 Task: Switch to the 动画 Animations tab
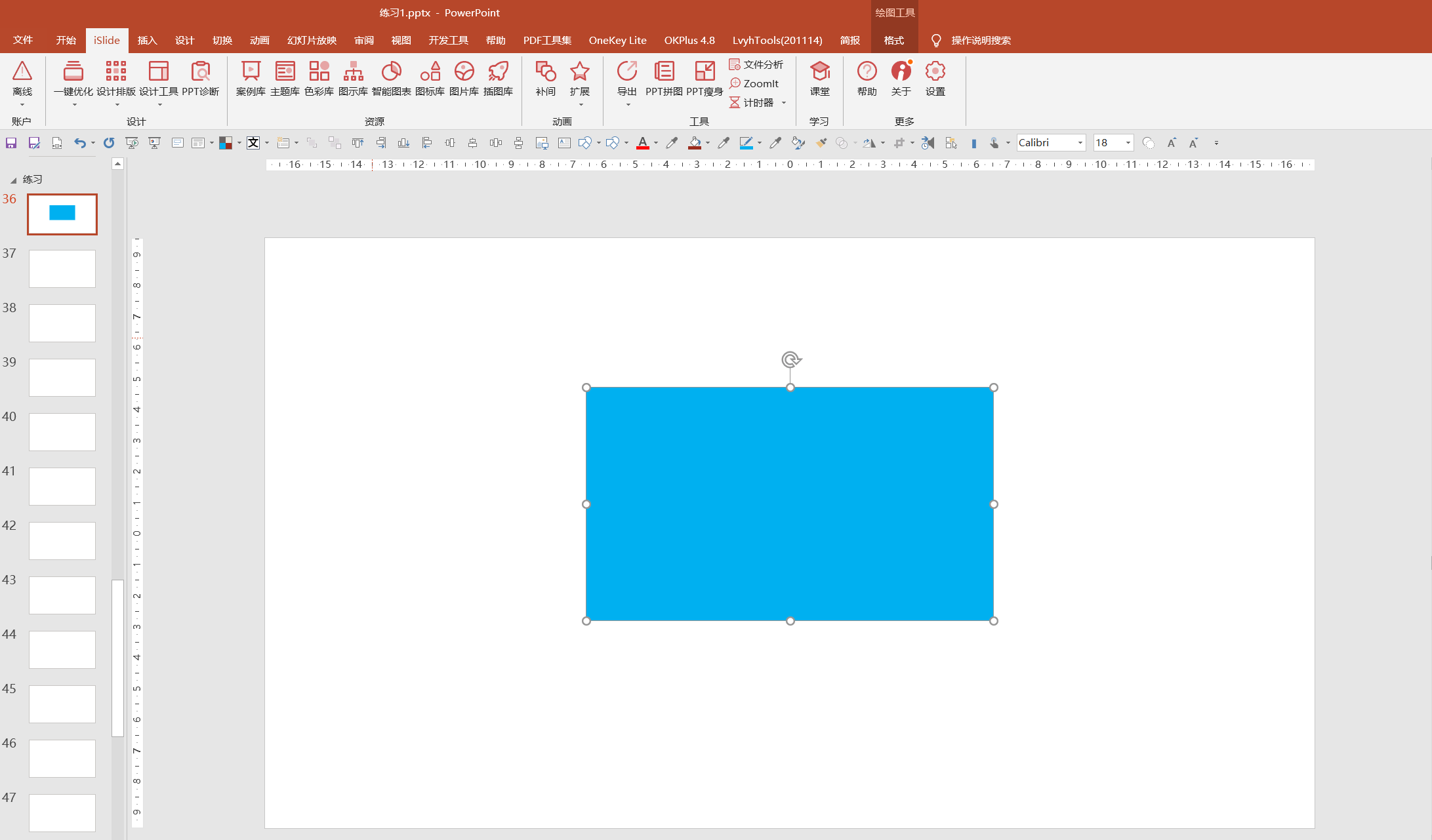[259, 41]
